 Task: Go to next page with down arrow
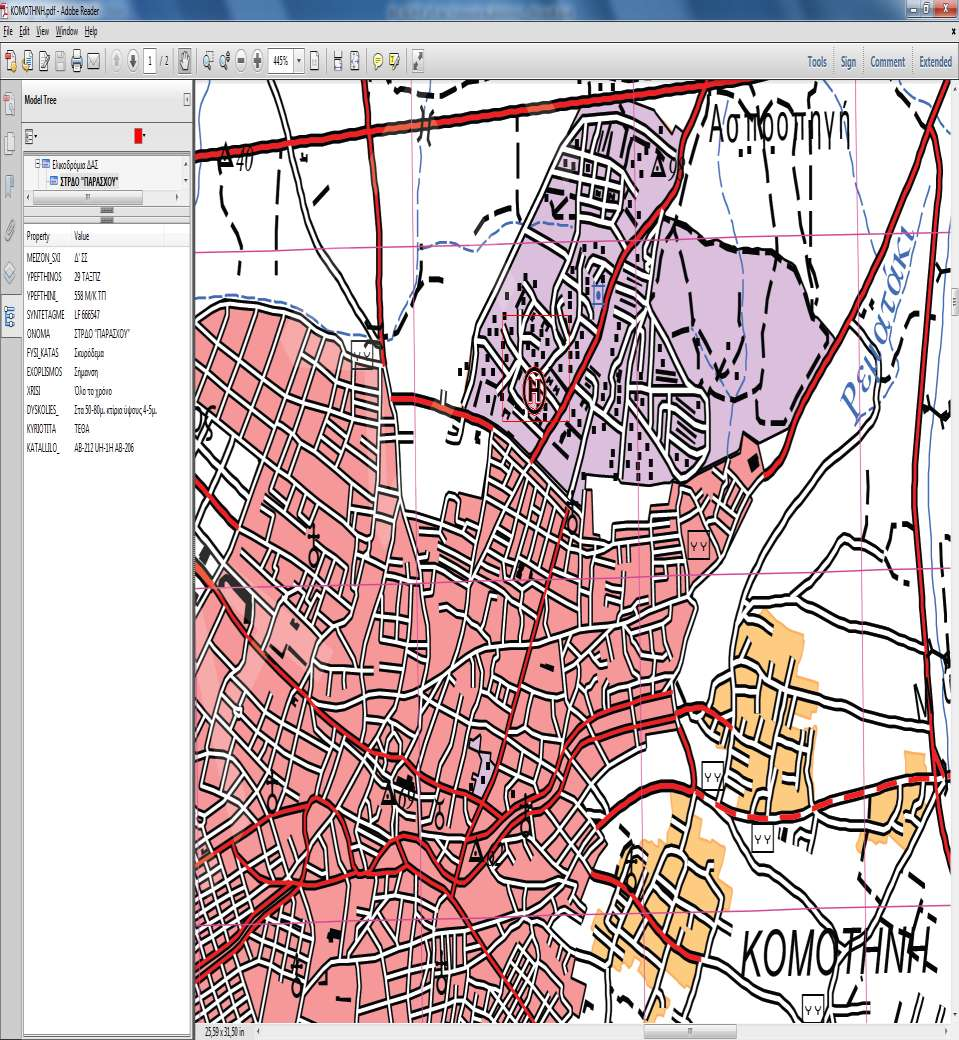click(133, 62)
